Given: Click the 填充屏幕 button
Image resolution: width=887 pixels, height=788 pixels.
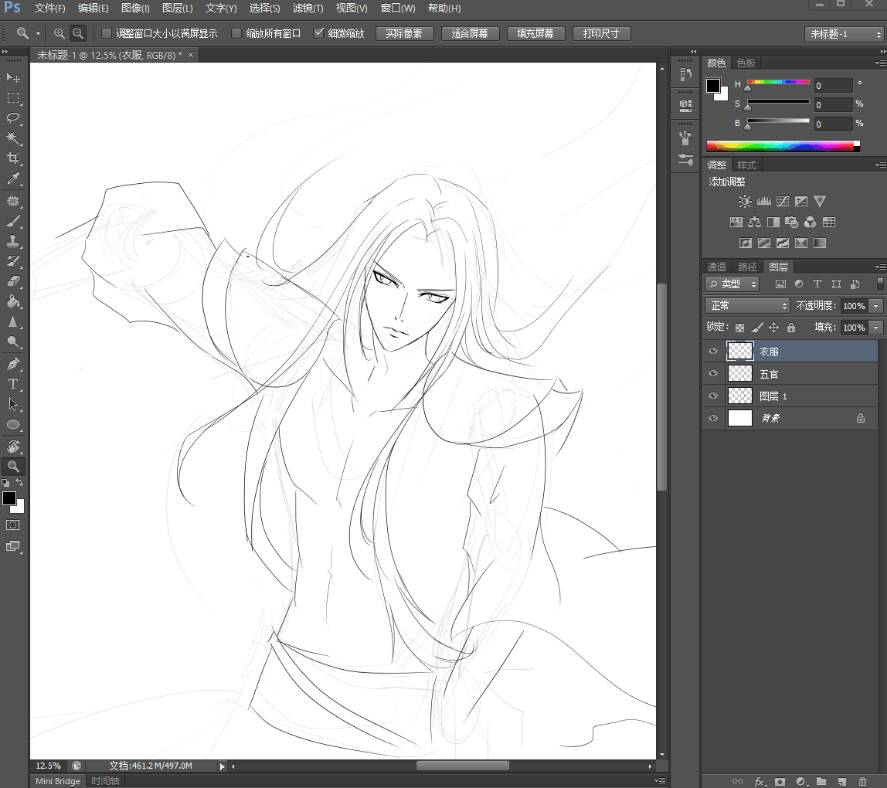Looking at the screenshot, I should (x=535, y=33).
